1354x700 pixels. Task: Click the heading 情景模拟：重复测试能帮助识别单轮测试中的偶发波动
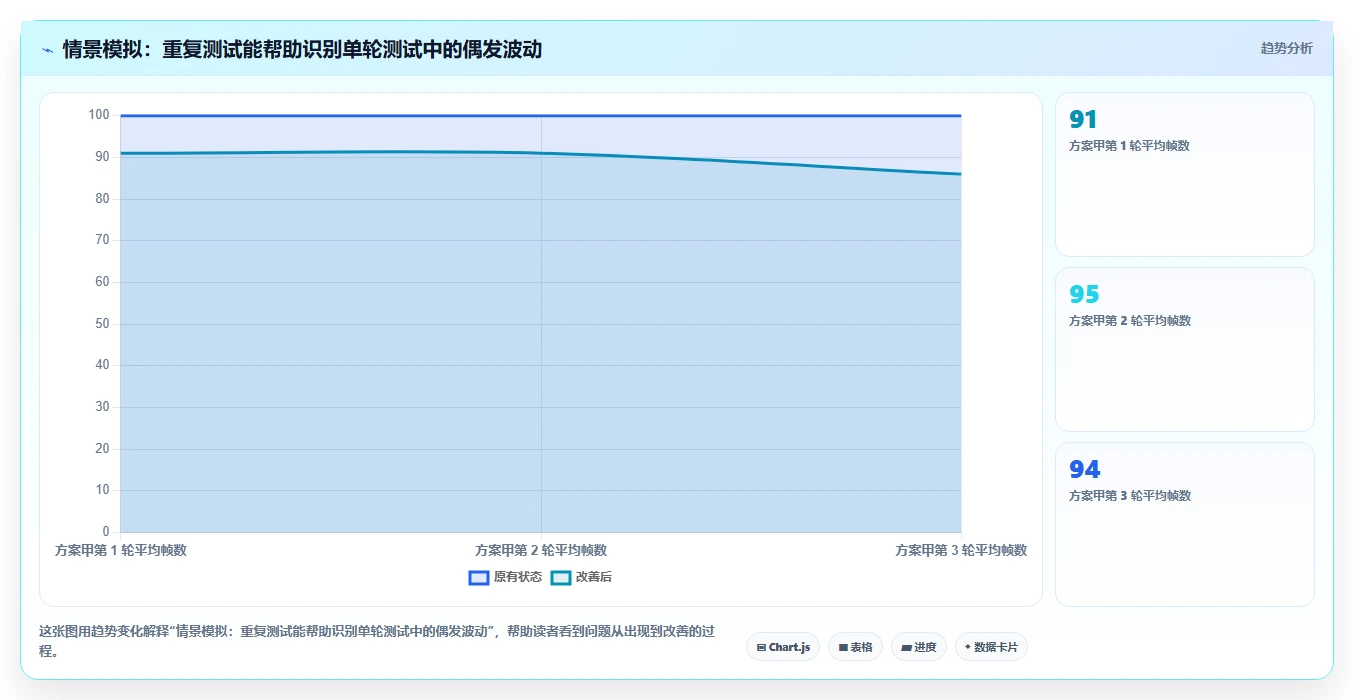[x=302, y=49]
